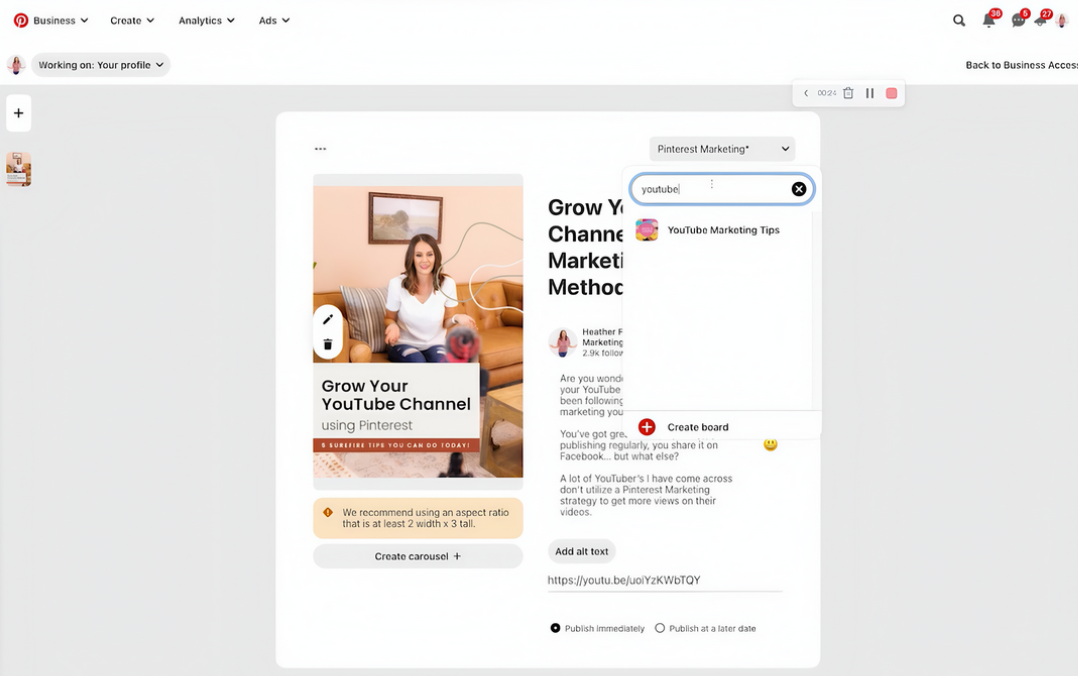The height and width of the screenshot is (676, 1078).
Task: Open the Ads dropdown menu
Action: pos(274,21)
